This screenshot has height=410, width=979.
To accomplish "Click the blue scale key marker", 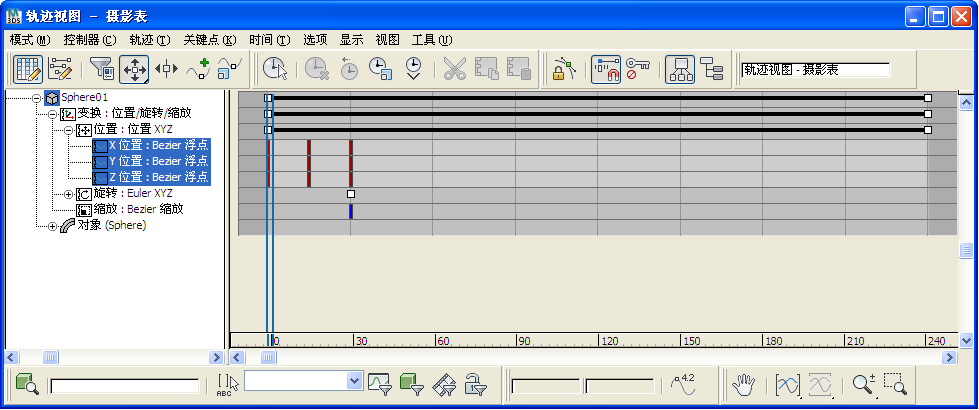I will [351, 211].
